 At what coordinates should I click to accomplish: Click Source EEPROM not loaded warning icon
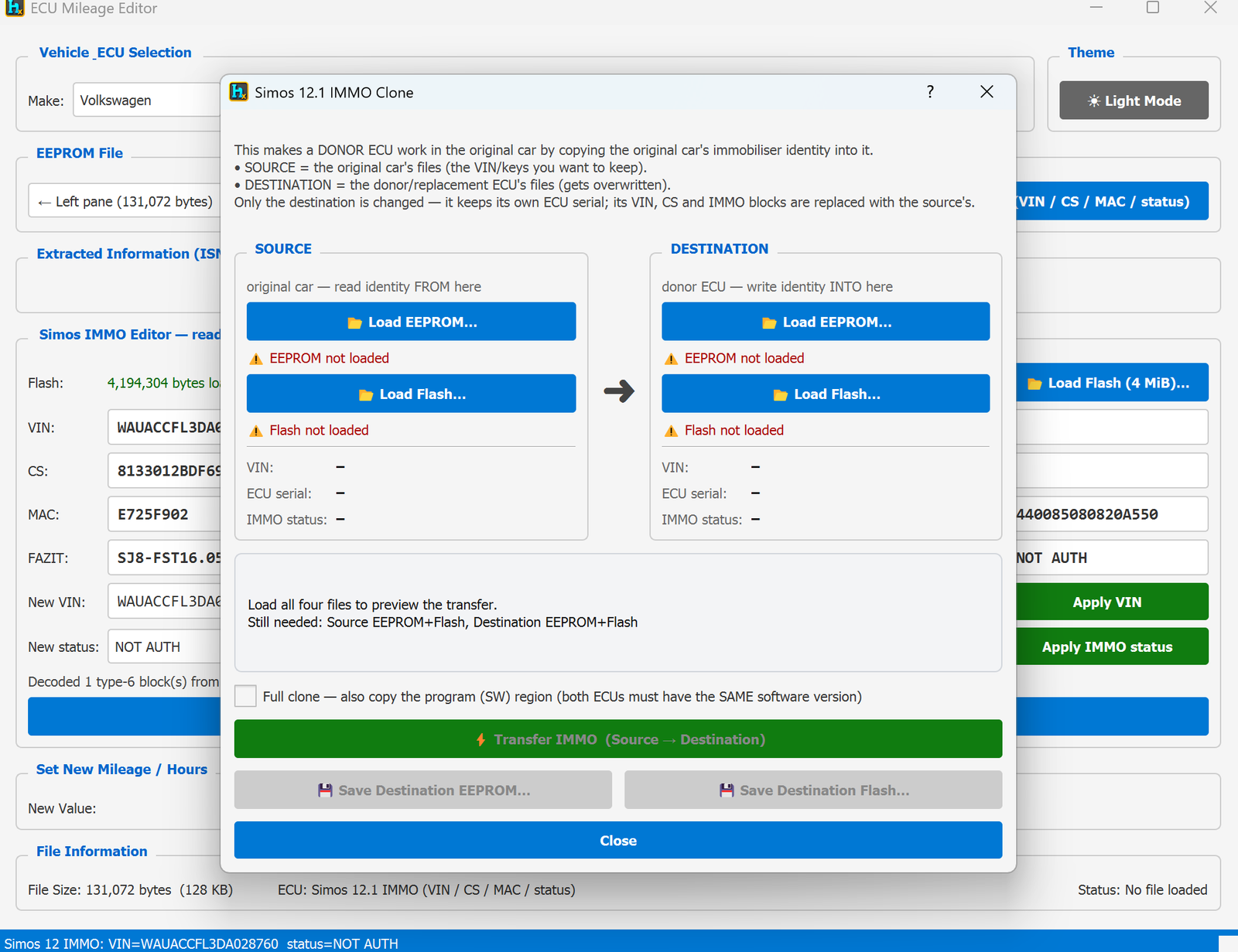tap(256, 359)
